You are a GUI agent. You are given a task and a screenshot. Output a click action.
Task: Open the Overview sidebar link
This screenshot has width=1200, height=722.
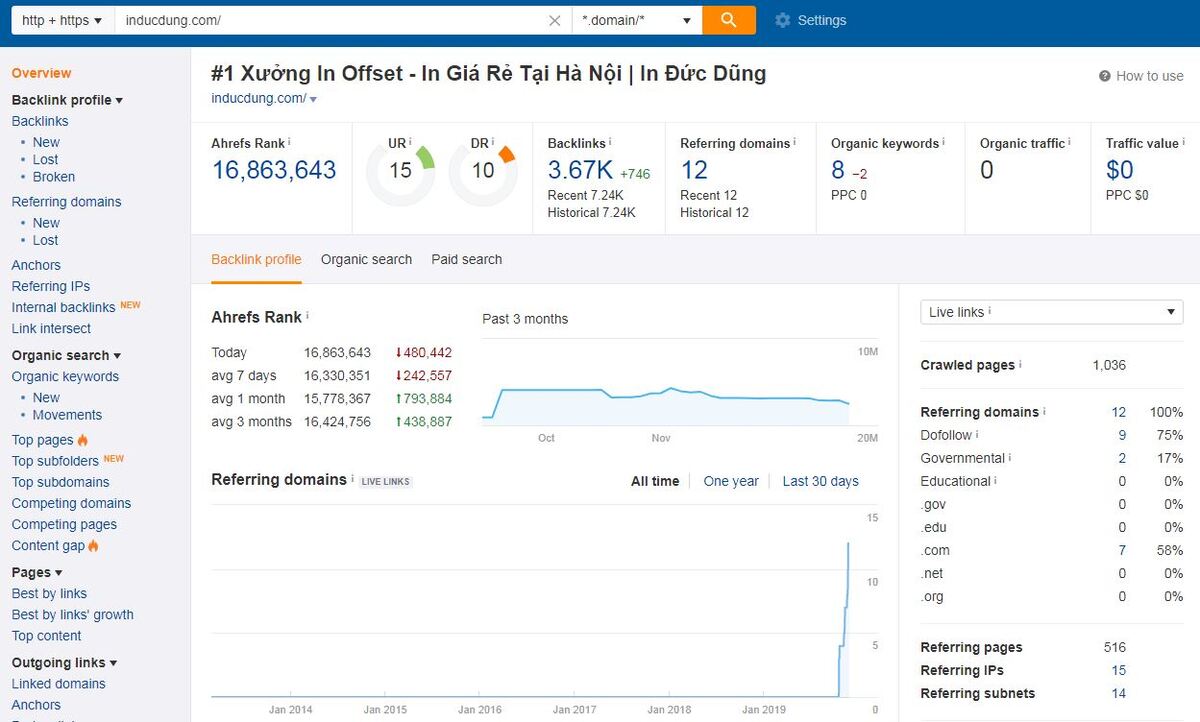pyautogui.click(x=41, y=73)
